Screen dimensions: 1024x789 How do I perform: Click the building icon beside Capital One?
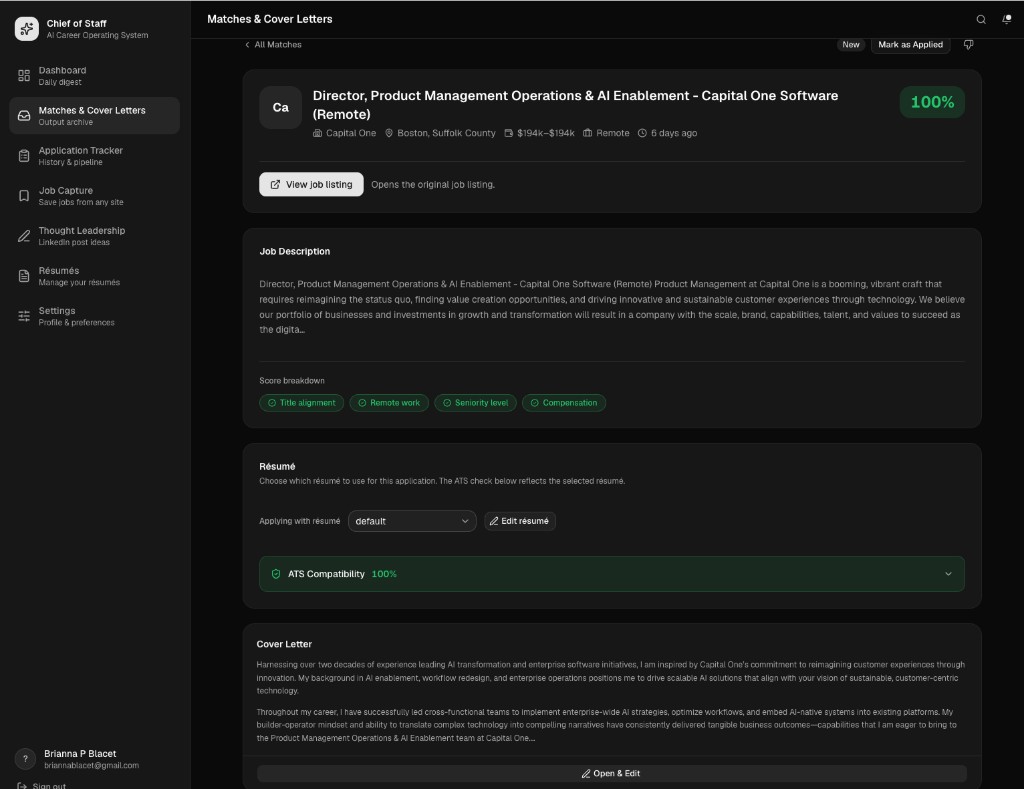click(x=317, y=133)
